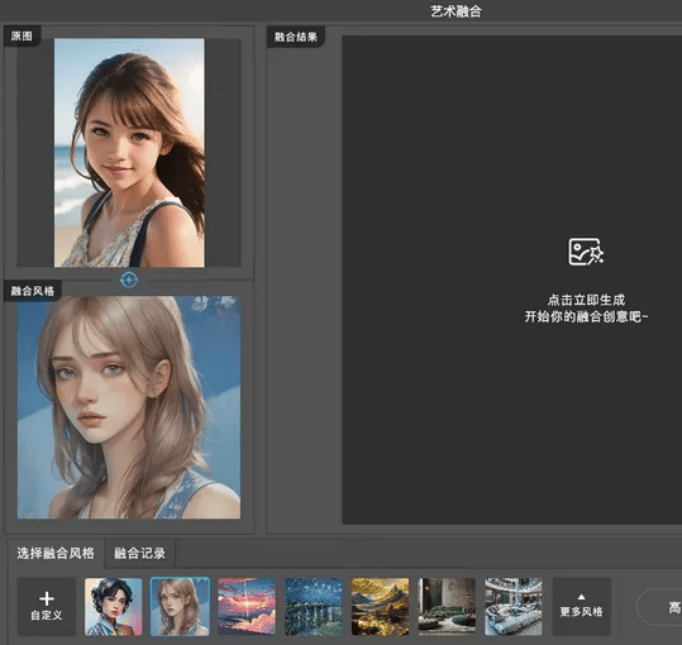Click the 融合结果 panel label

pos(296,37)
